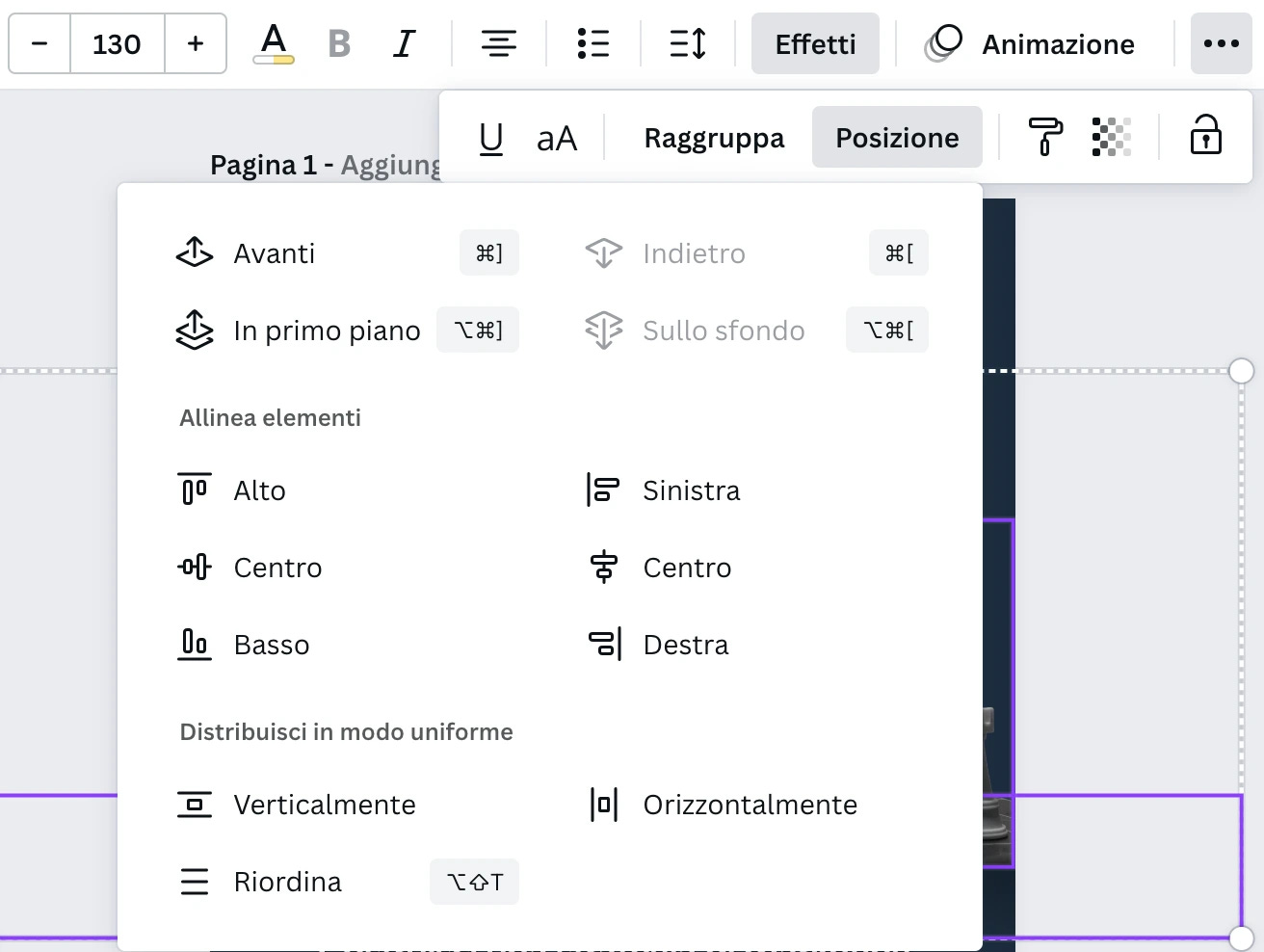
Task: Open the text color picker
Action: 273,42
